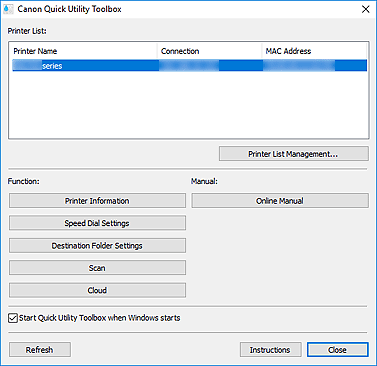
Task: Close the window with the X button
Action: (x=366, y=9)
